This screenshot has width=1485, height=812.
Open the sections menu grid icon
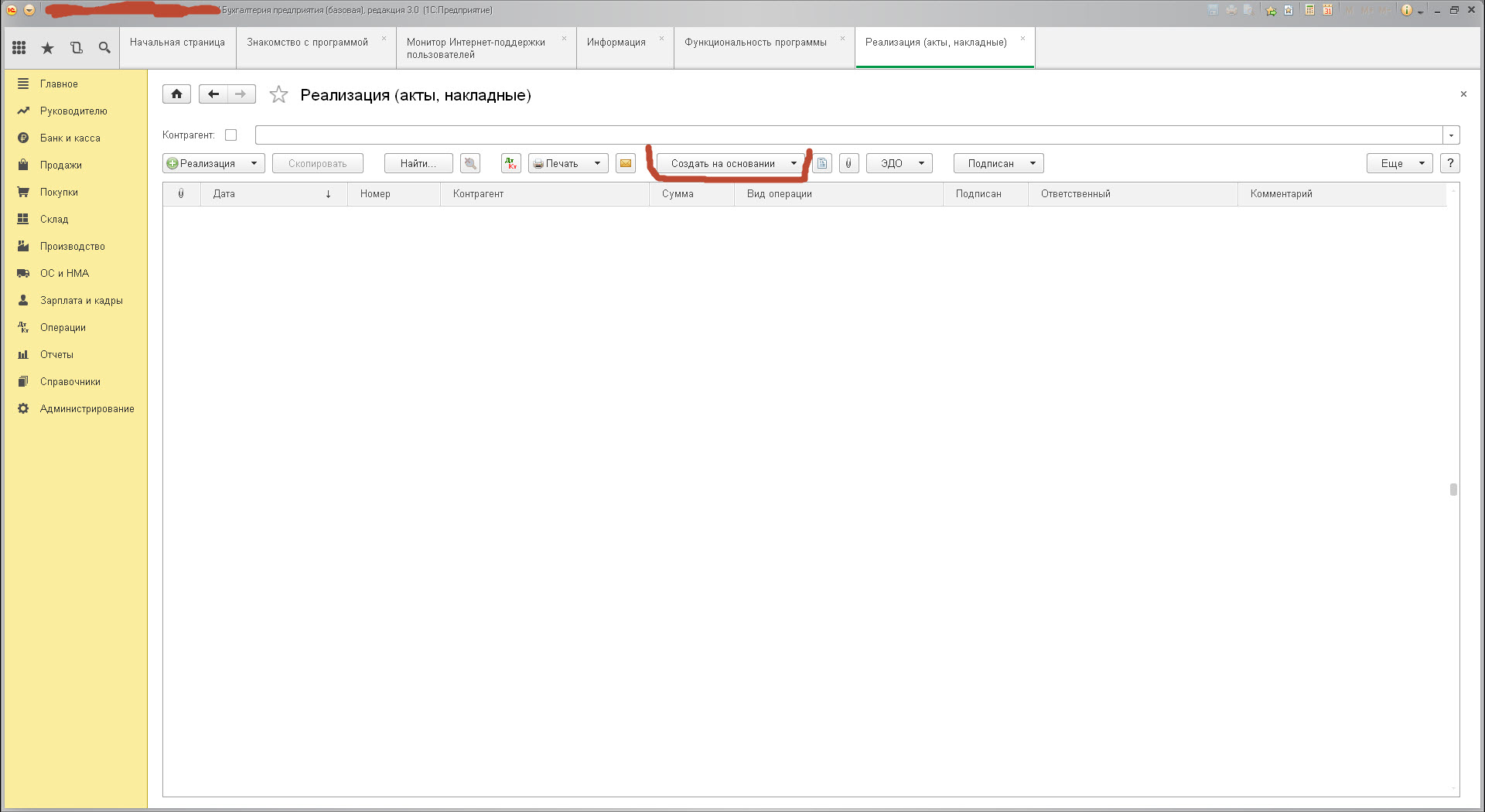point(19,48)
